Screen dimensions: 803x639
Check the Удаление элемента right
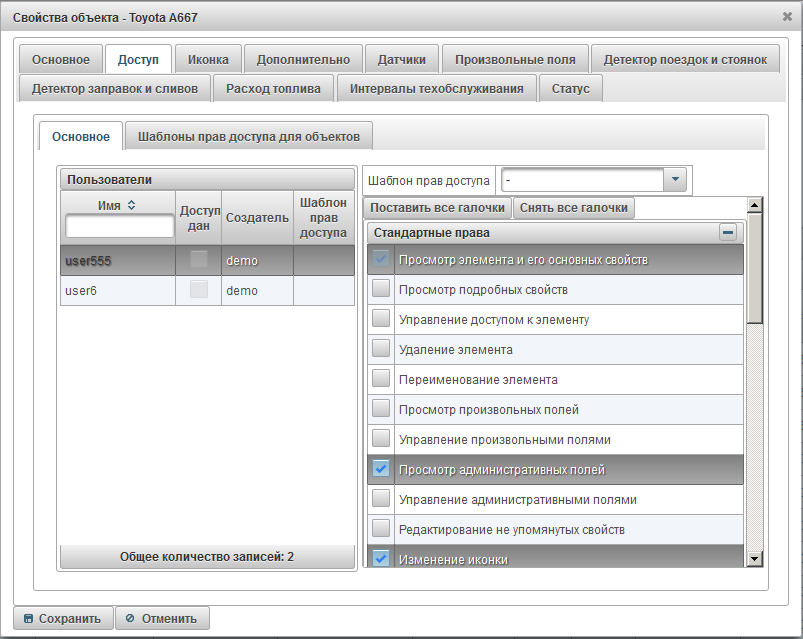pos(381,350)
